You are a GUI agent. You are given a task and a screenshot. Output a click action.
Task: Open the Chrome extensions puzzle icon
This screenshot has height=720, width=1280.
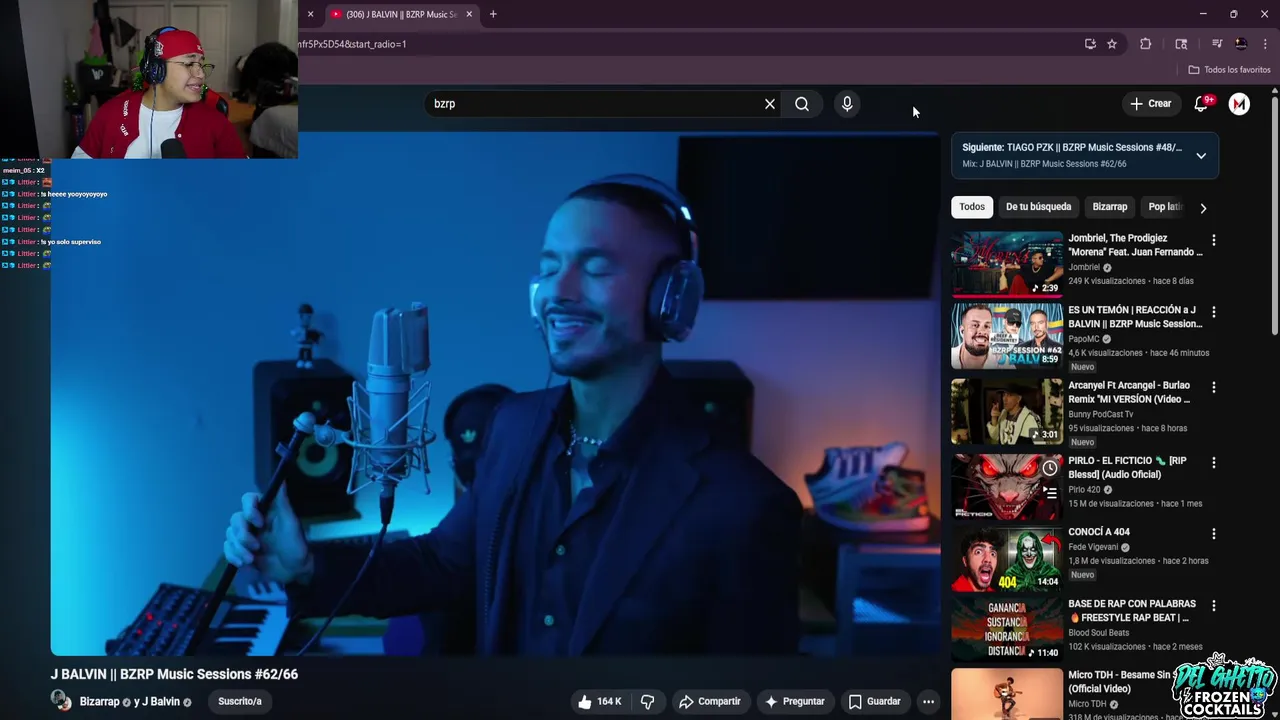[x=1146, y=44]
